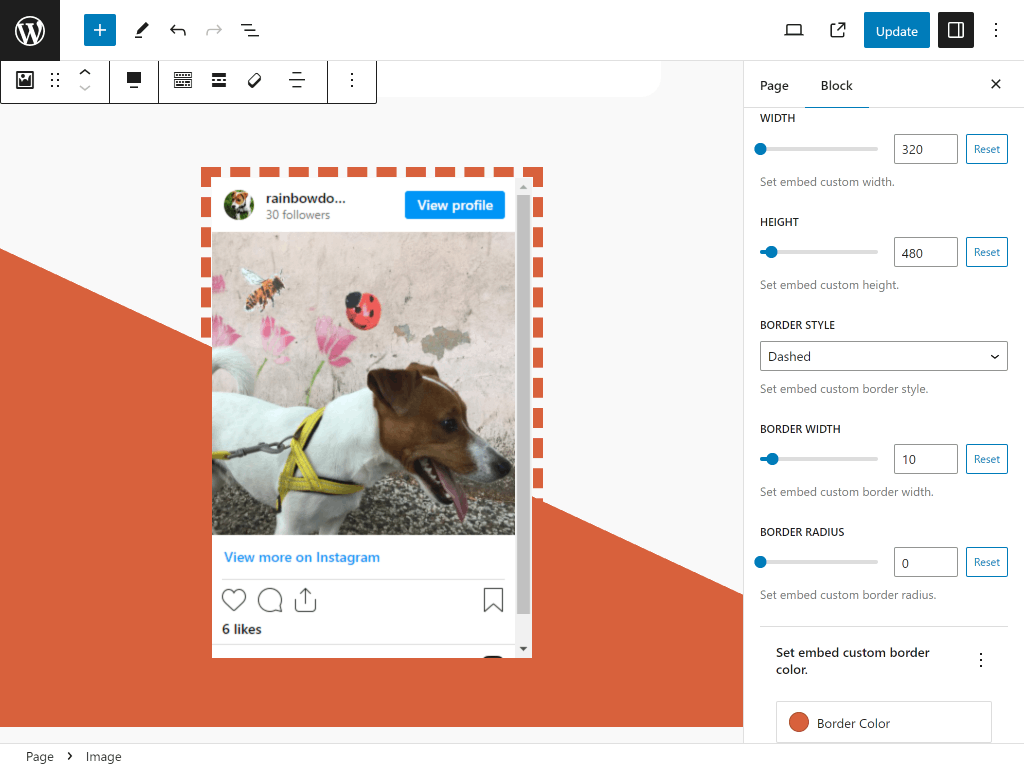This screenshot has width=1024, height=768.
Task: Redo the last change
Action: pyautogui.click(x=214, y=30)
